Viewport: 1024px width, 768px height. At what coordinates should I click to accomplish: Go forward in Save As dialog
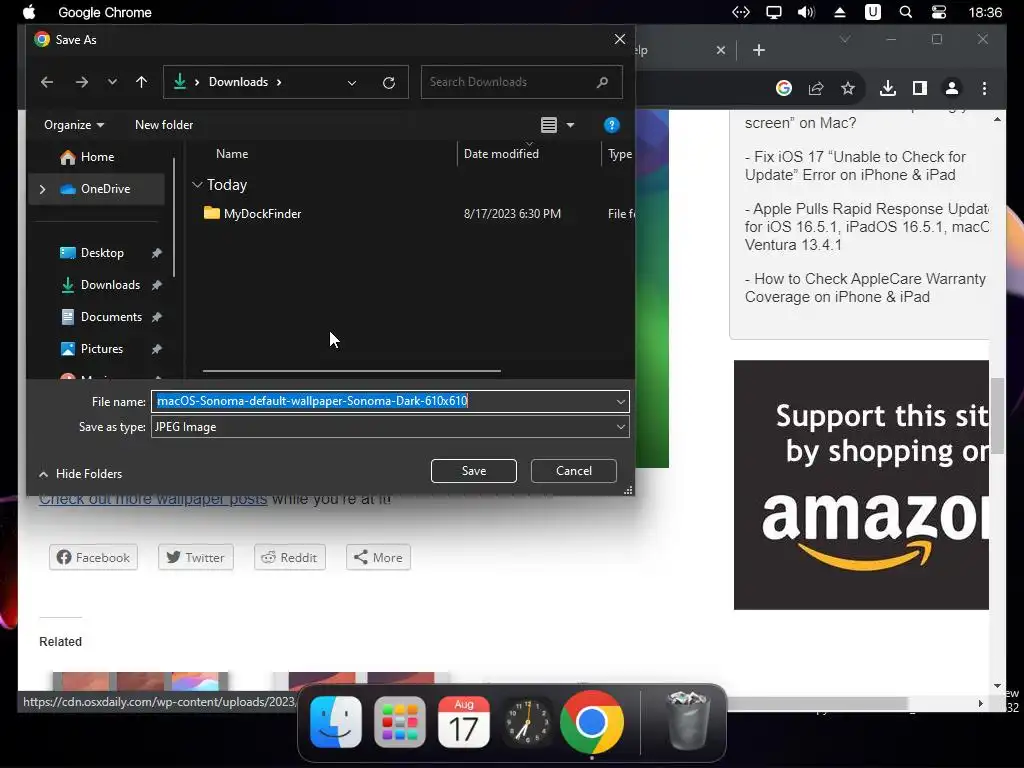(82, 82)
